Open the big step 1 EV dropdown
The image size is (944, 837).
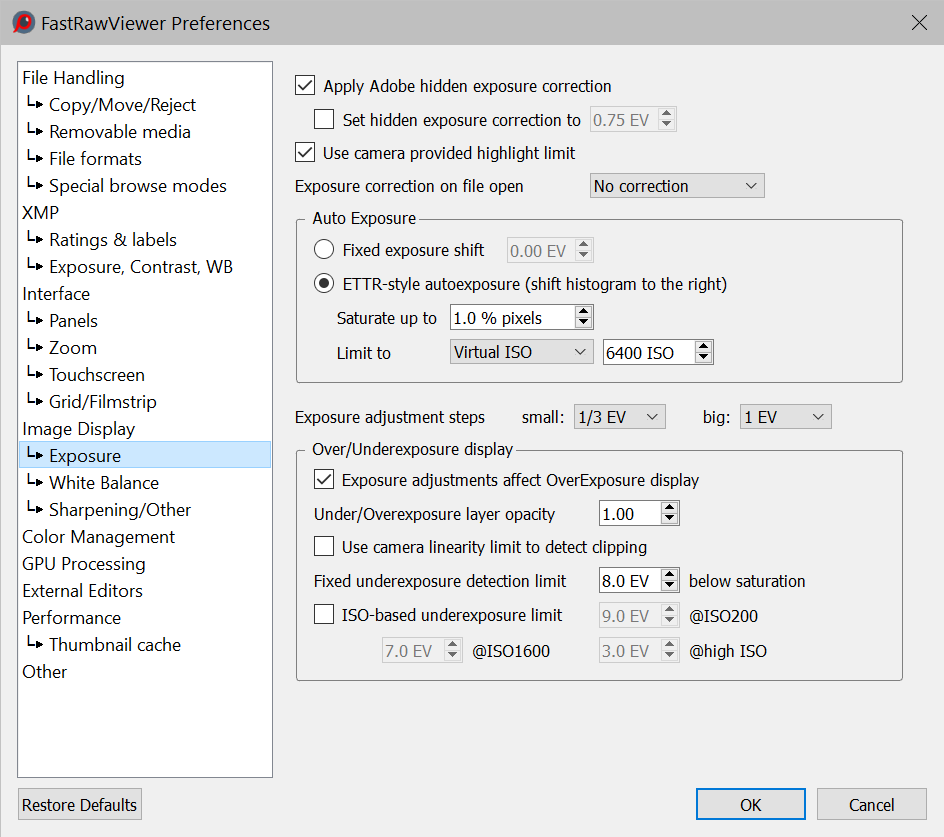coord(786,417)
